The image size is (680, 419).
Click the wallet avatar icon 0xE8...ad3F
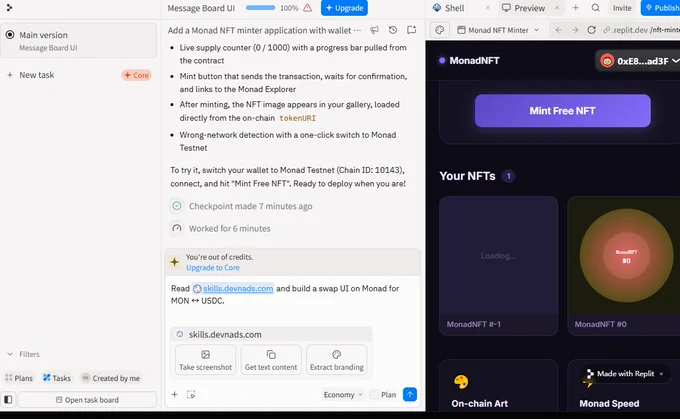click(x=607, y=61)
